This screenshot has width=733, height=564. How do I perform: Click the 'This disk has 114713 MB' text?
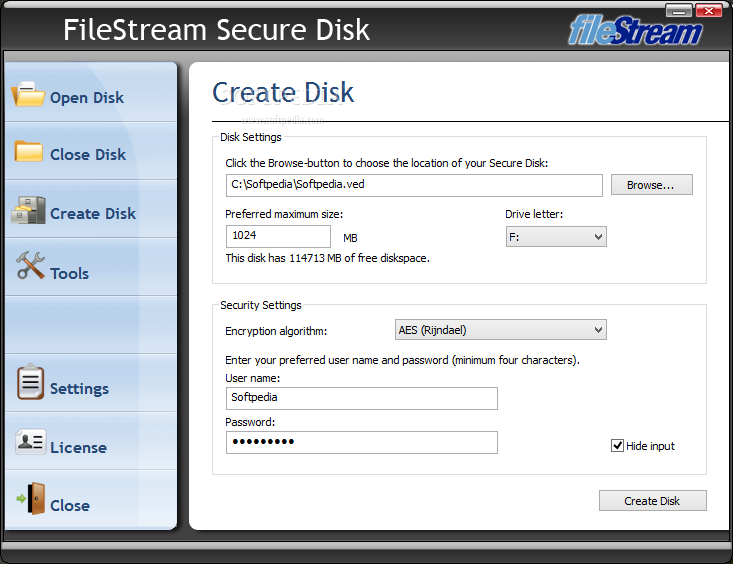(x=327, y=258)
